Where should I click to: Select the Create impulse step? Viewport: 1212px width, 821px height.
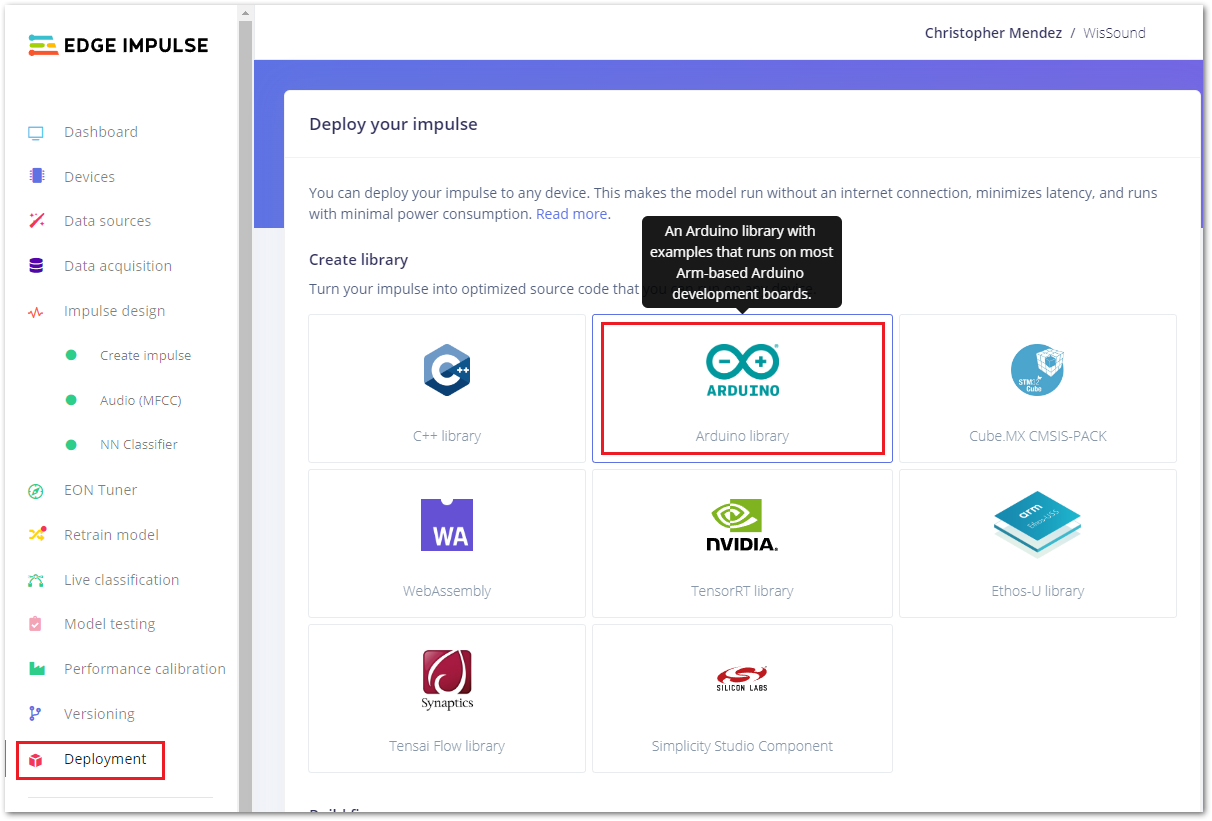(145, 355)
